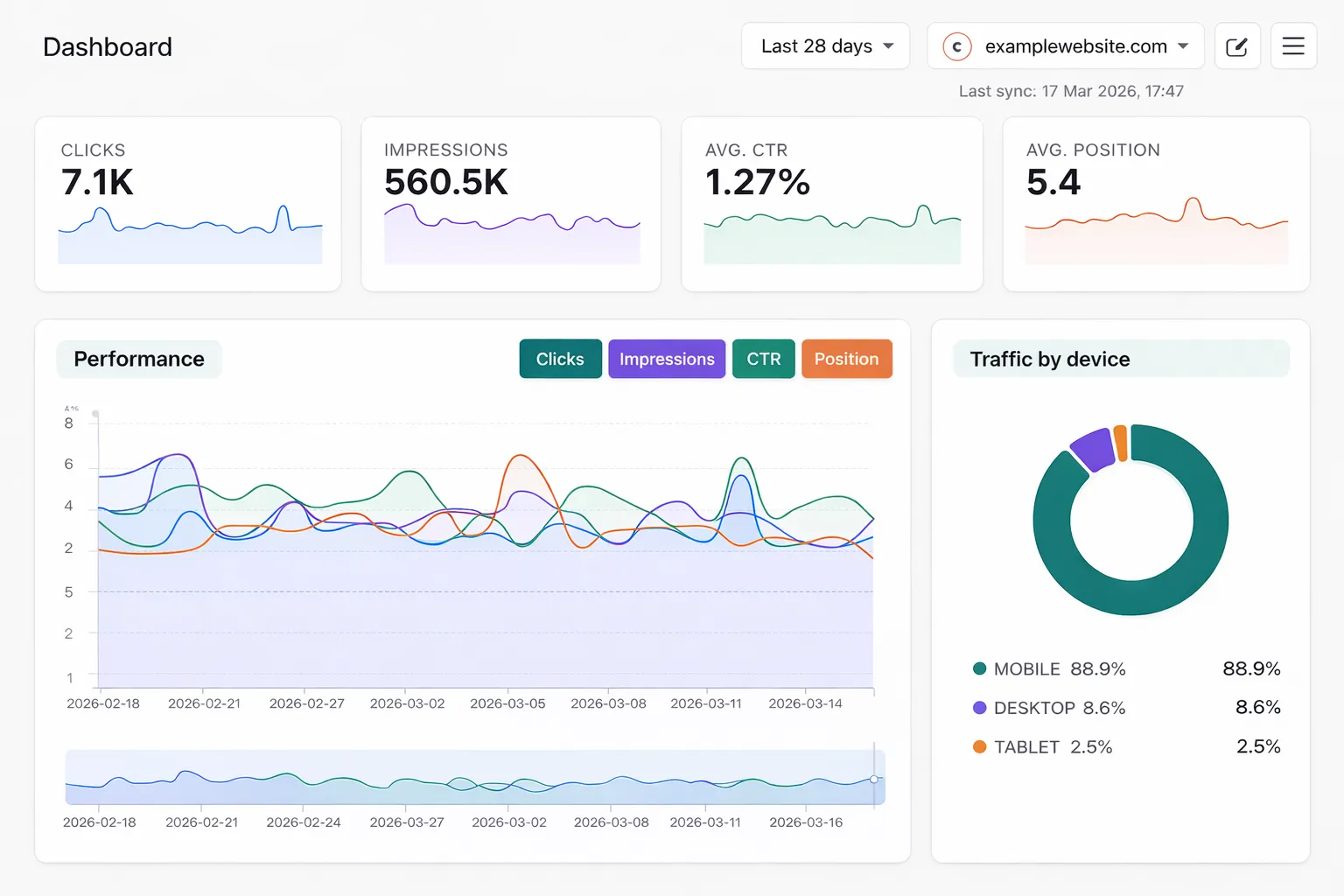Toggle the Clicks series on chart
The width and height of the screenshot is (1344, 896).
pyautogui.click(x=560, y=359)
